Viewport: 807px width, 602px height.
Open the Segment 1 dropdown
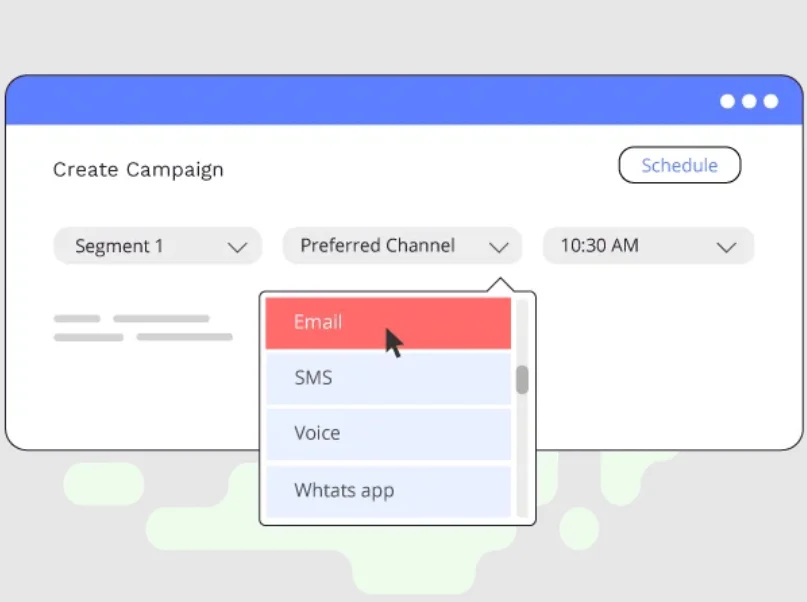(157, 246)
